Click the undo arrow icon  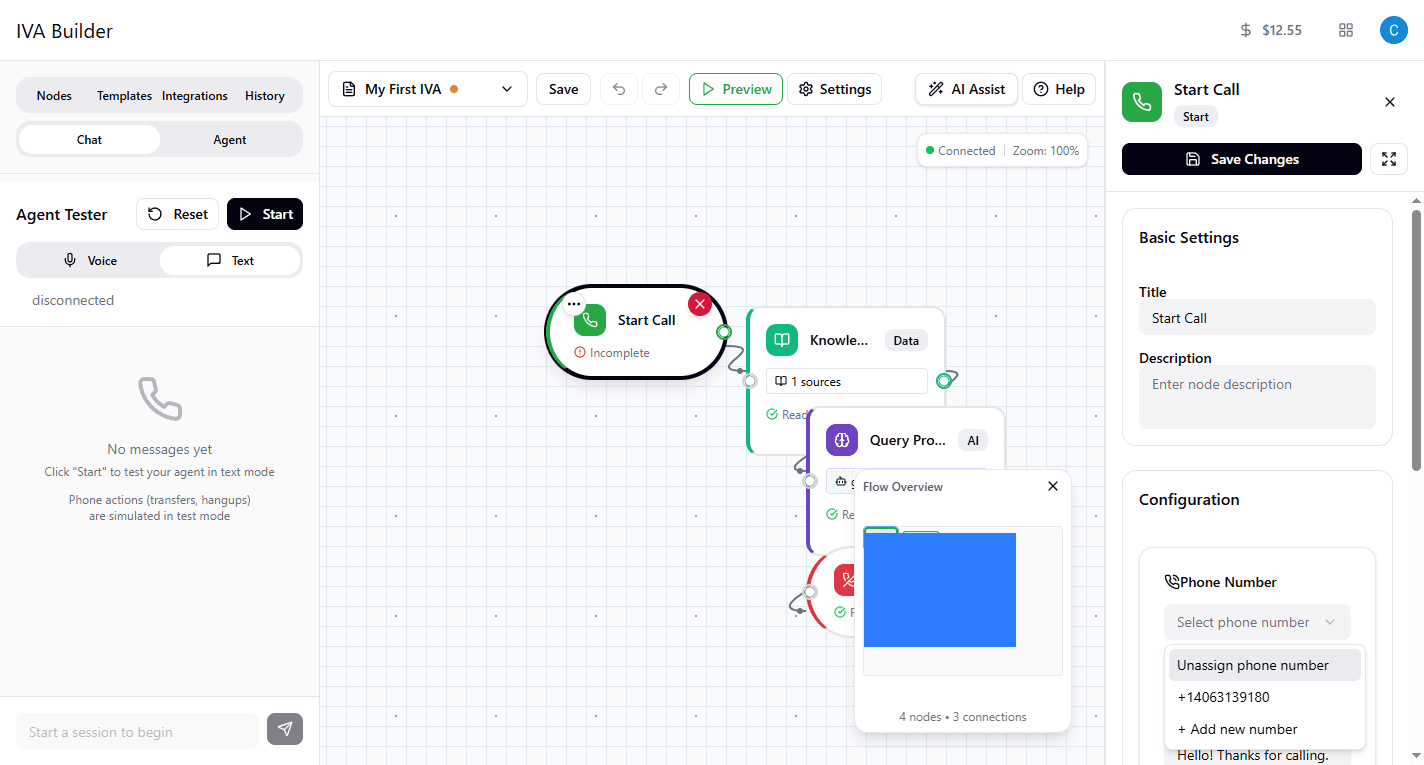pyautogui.click(x=618, y=89)
